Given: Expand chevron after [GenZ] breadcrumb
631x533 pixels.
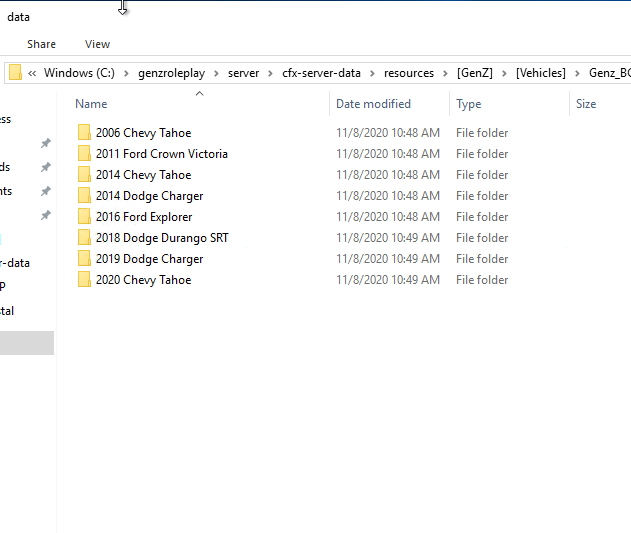Looking at the screenshot, I should click(x=504, y=73).
